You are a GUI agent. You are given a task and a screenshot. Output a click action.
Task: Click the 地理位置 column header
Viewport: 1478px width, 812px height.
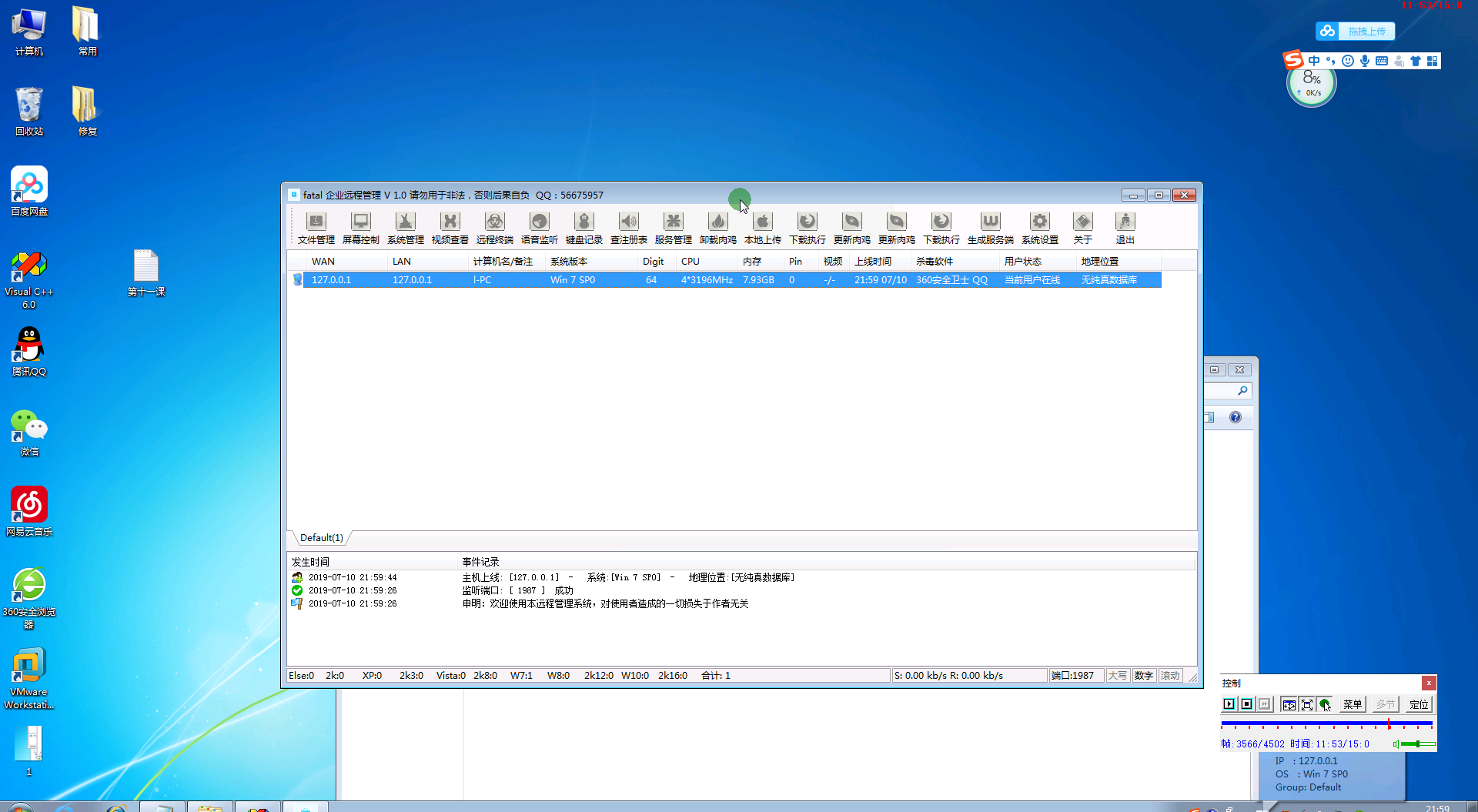tap(1119, 262)
